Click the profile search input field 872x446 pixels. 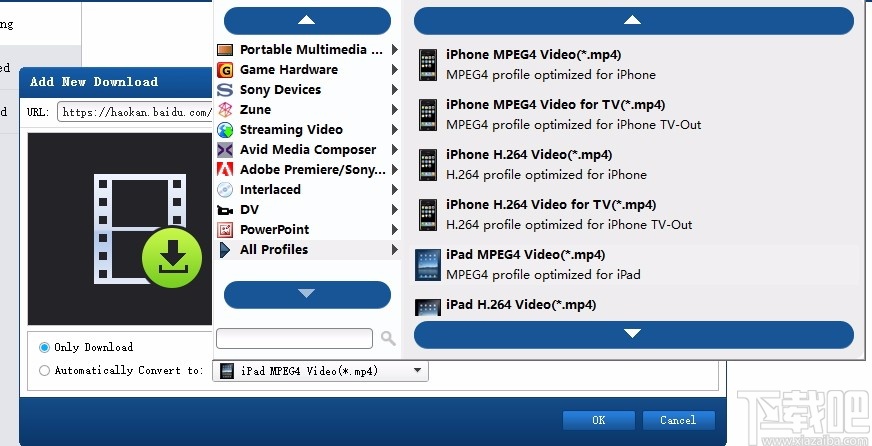pos(294,338)
